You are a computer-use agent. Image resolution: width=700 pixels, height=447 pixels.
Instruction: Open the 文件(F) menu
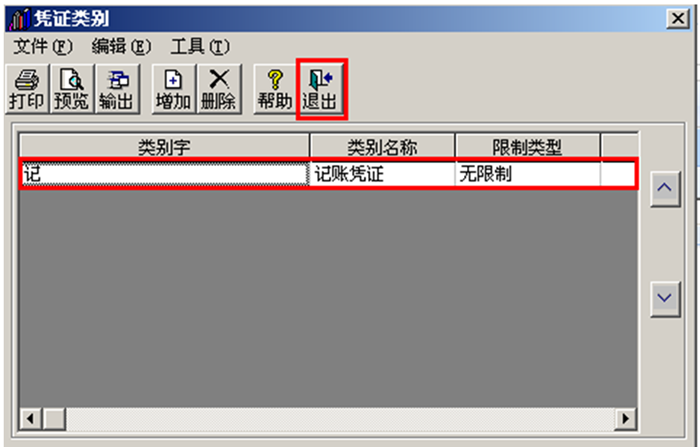[42, 46]
